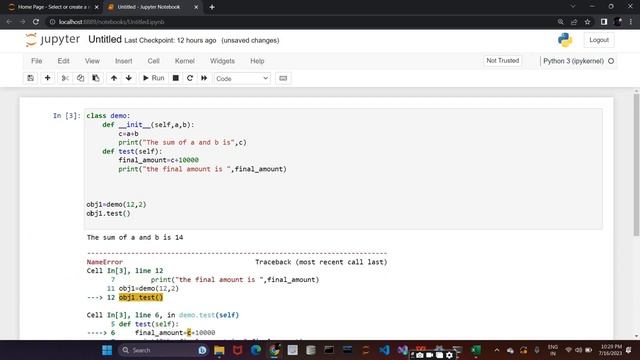The height and width of the screenshot is (360, 640).
Task: Click the taskbar clock and date
Action: [611, 350]
